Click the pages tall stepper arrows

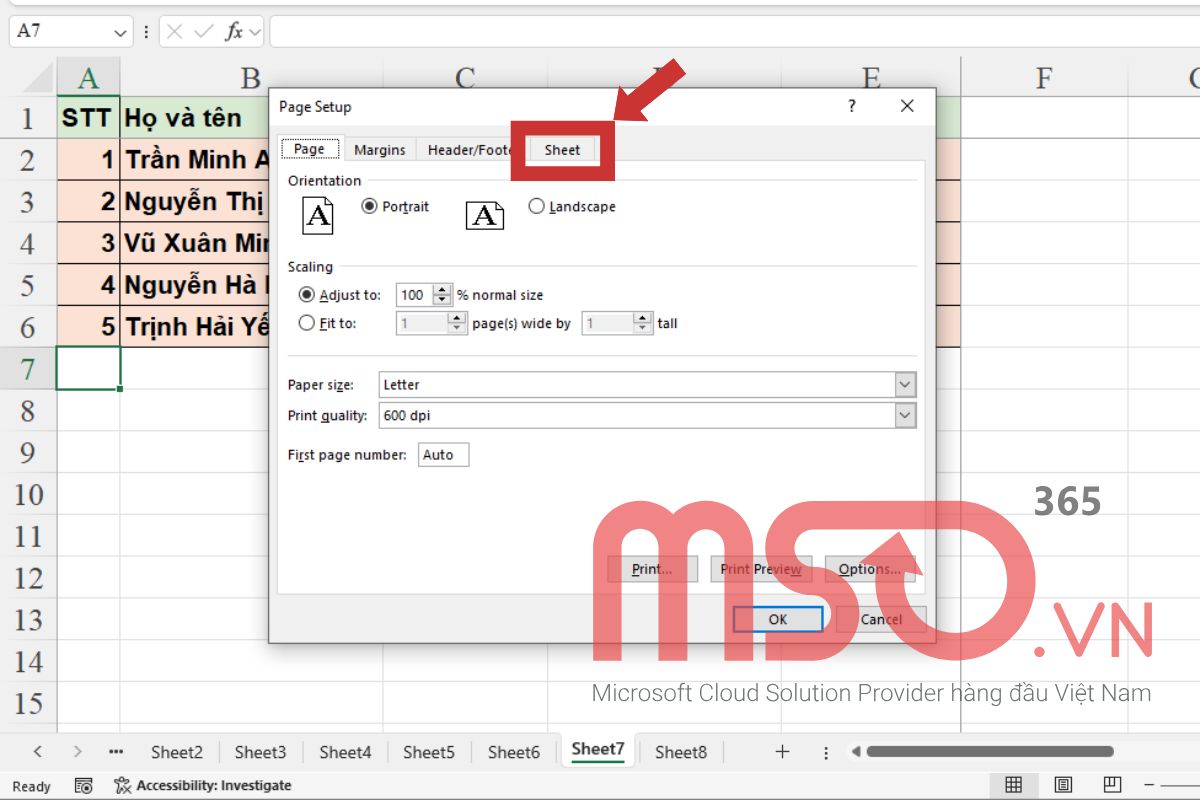(644, 323)
